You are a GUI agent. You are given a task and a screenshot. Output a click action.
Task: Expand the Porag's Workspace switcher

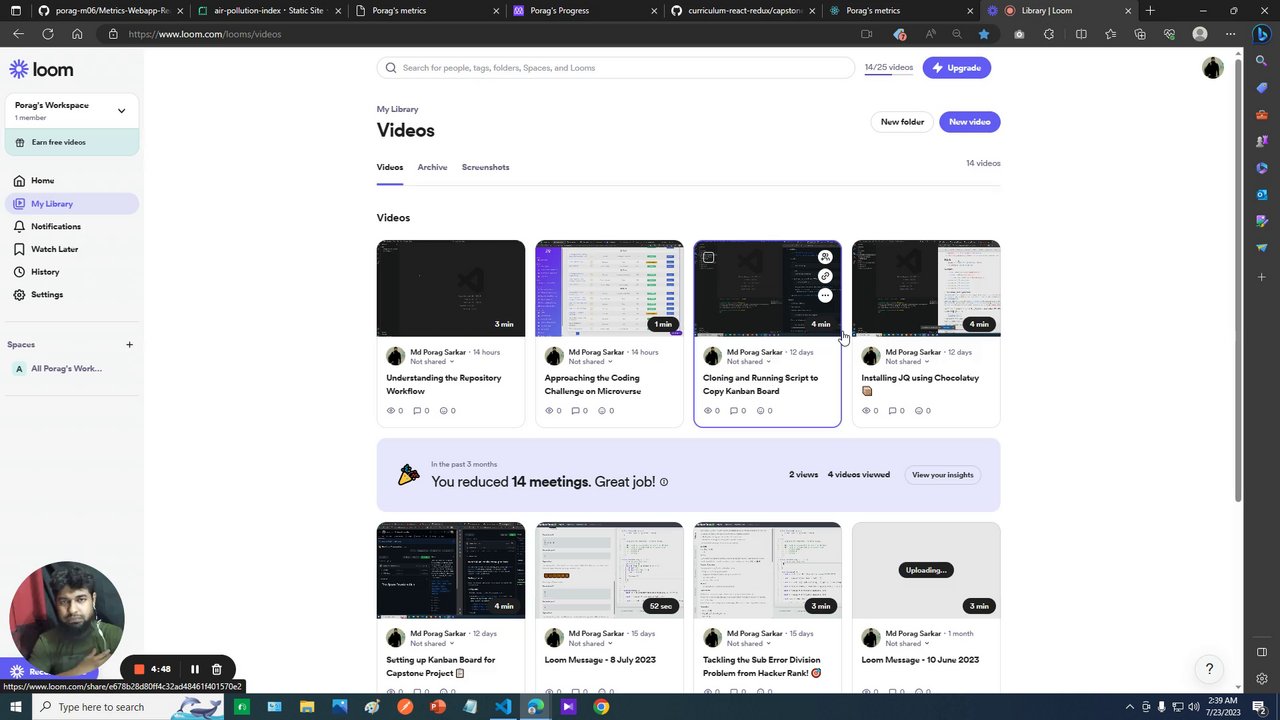tap(122, 111)
